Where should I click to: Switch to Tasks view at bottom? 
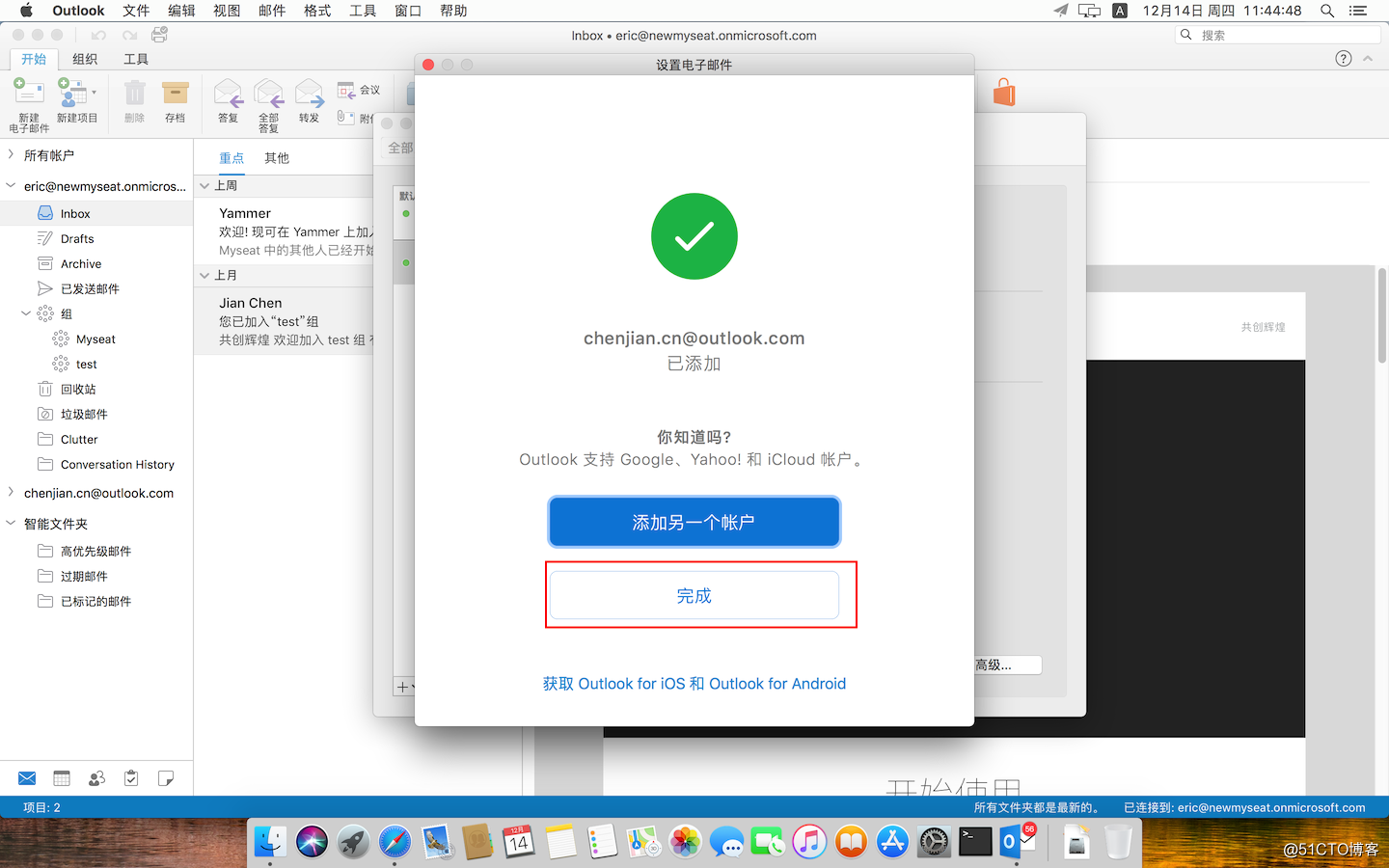coord(131,778)
